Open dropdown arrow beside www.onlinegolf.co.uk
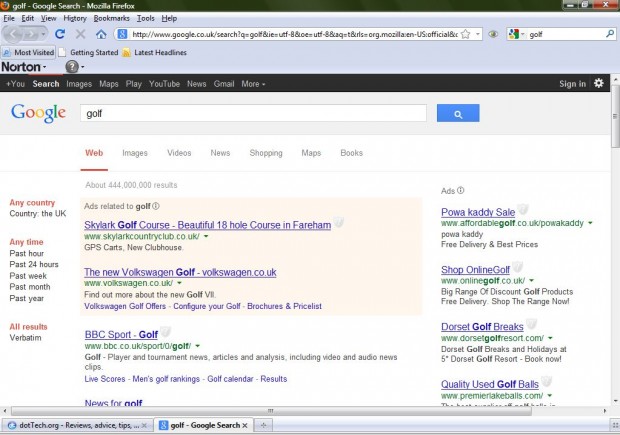 (x=531, y=281)
